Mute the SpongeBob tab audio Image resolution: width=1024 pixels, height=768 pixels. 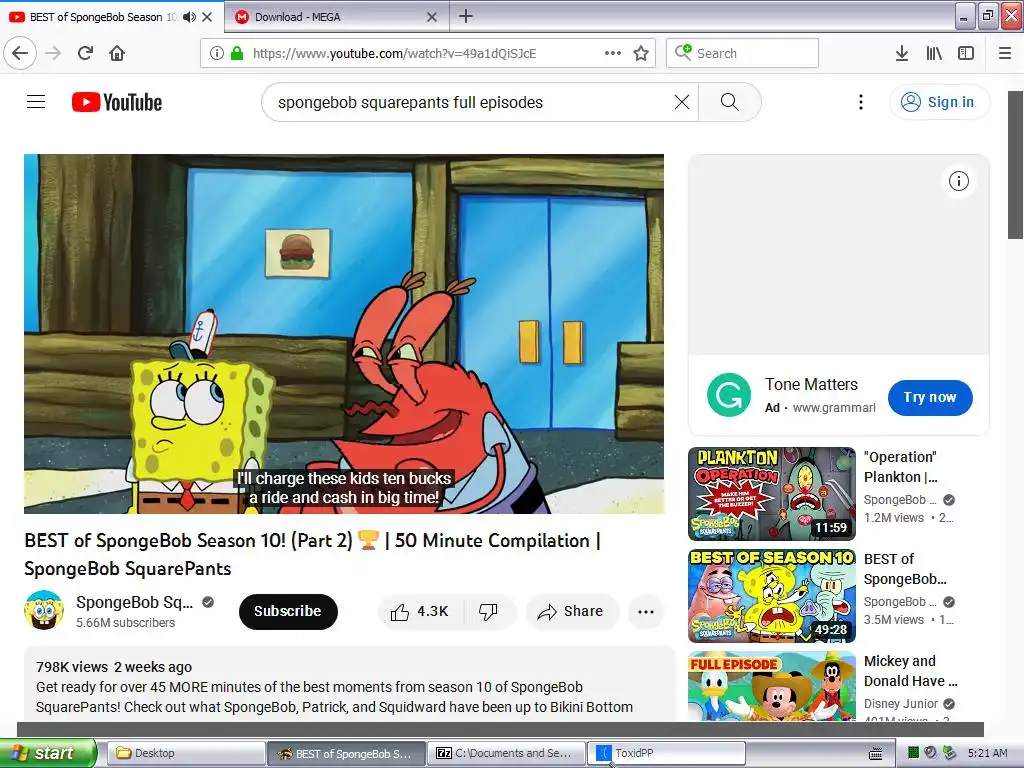point(189,17)
